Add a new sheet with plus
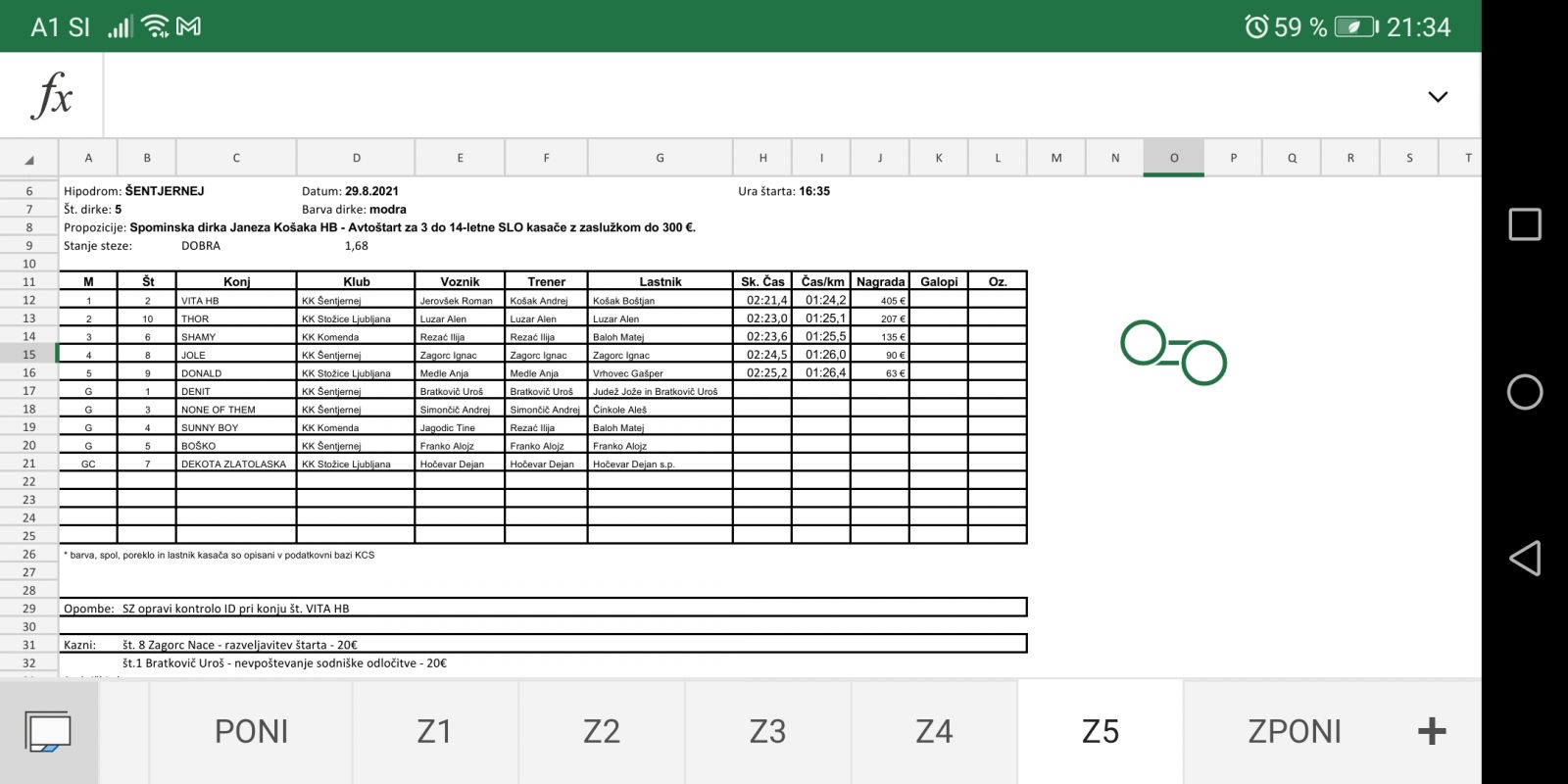The width and height of the screenshot is (1568, 784). 1431,731
